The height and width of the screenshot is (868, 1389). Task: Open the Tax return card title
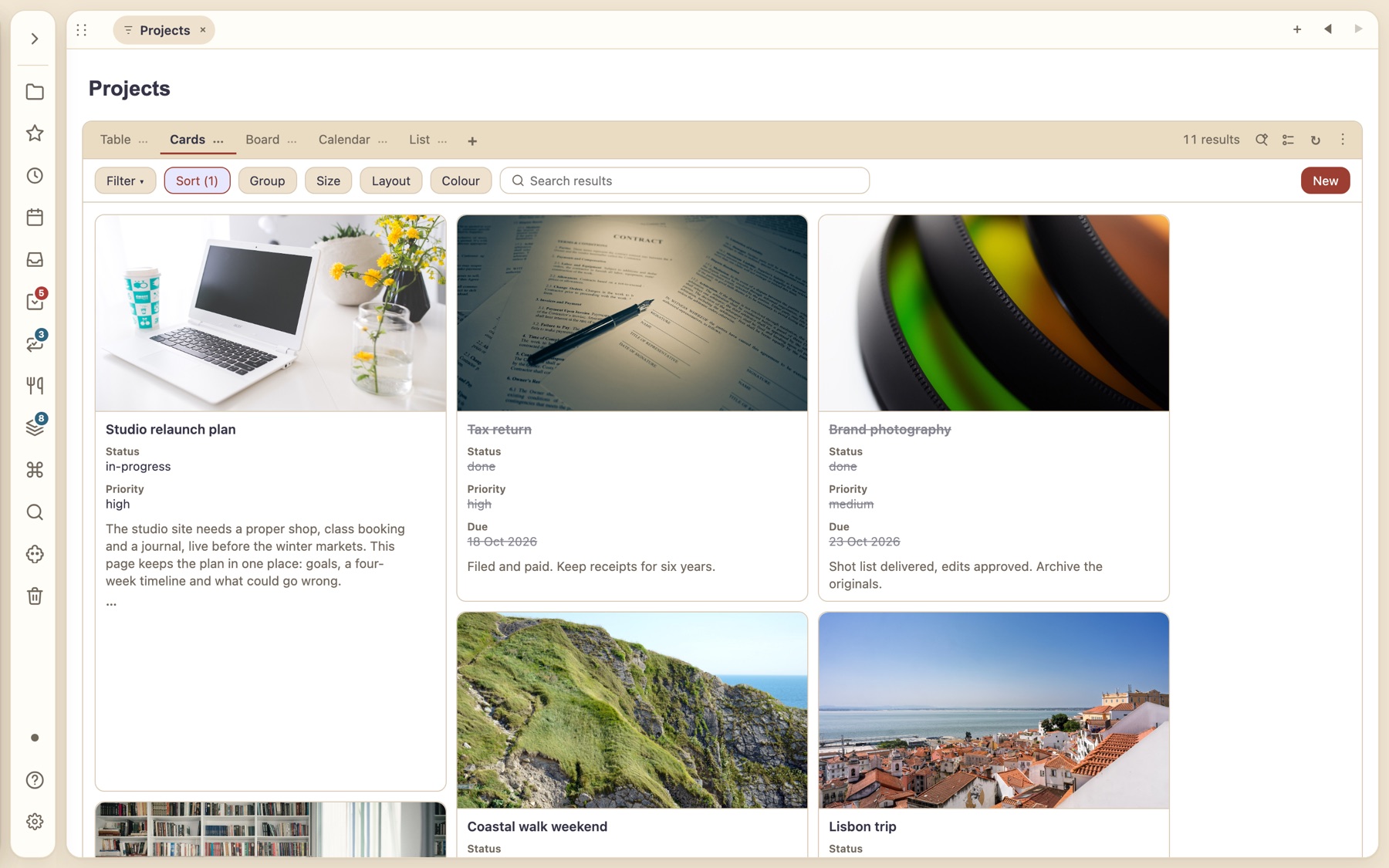499,430
